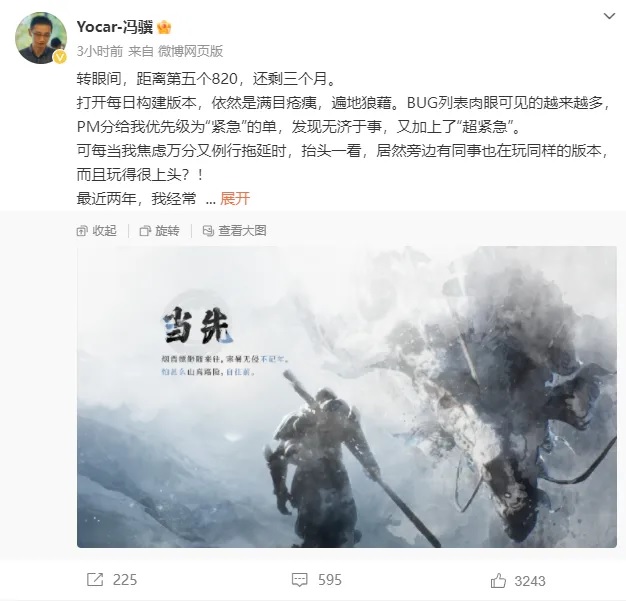Image resolution: width=626 pixels, height=601 pixels.
Task: Rotate the image with 旋转
Action: click(167, 231)
